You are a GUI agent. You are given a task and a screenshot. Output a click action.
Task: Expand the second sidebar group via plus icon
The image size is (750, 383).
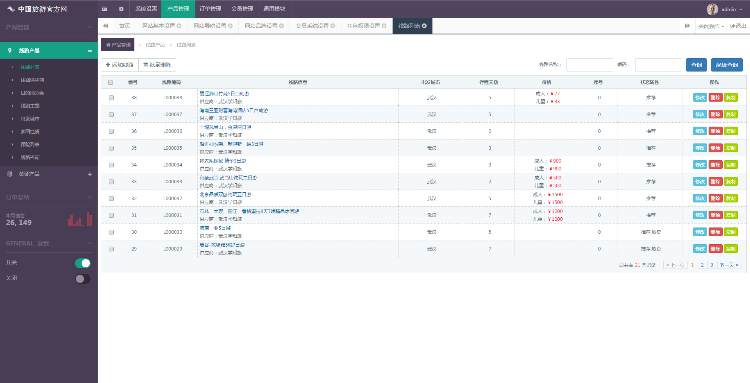89,175
